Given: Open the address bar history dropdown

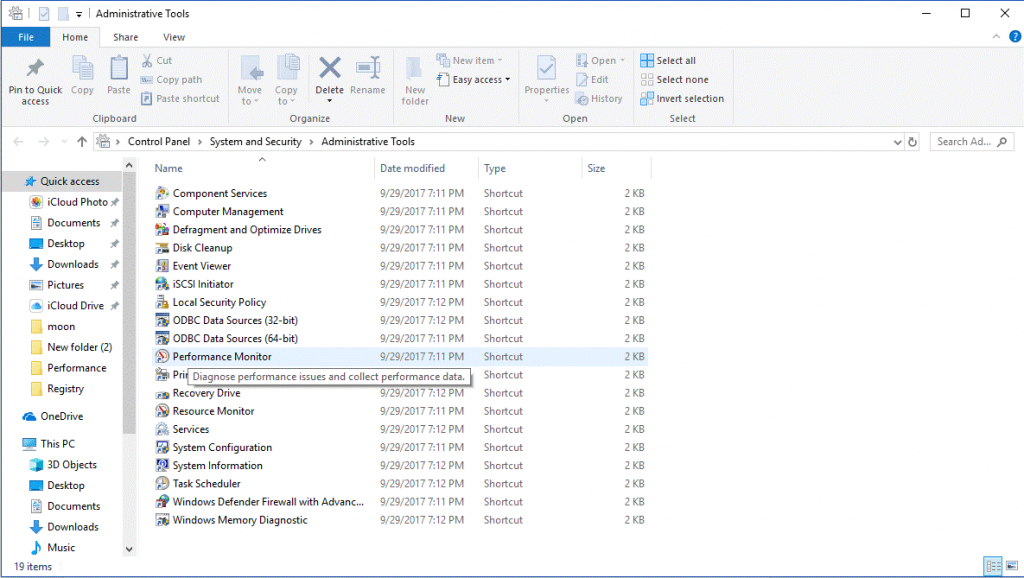Looking at the screenshot, I should click(x=897, y=142).
